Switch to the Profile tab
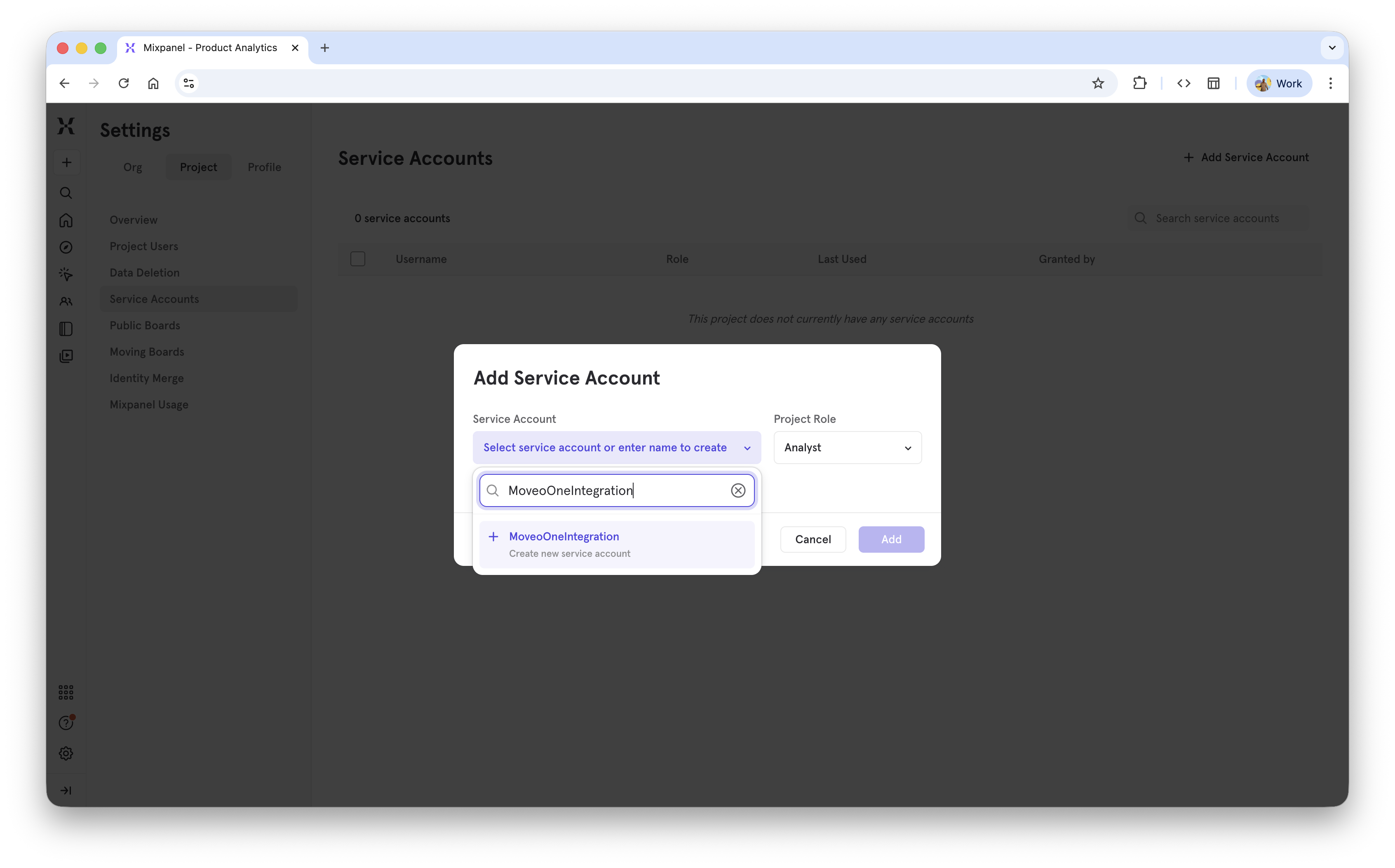 tap(264, 167)
